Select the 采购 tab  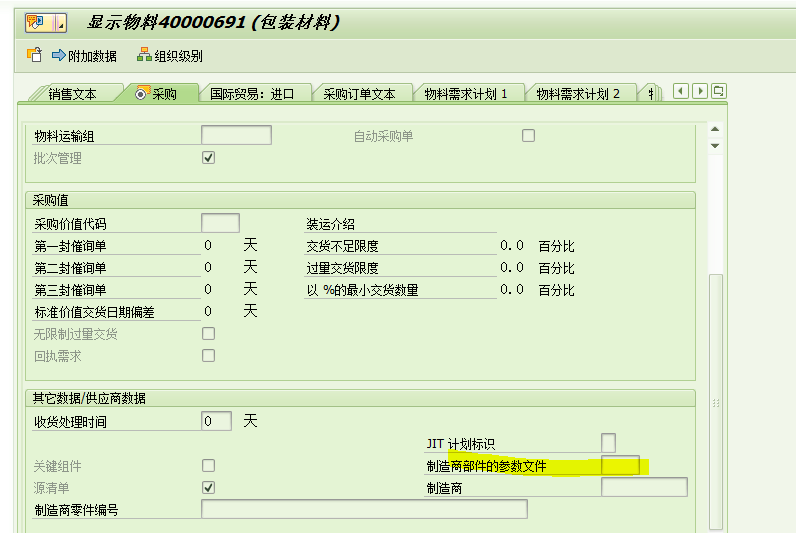(x=156, y=93)
